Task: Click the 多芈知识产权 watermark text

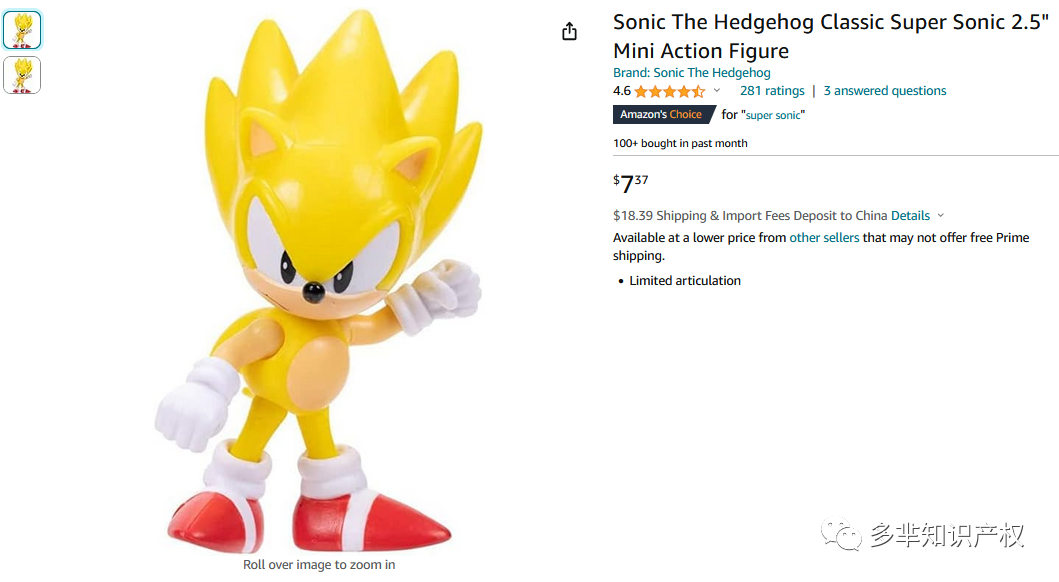Action: tap(946, 536)
